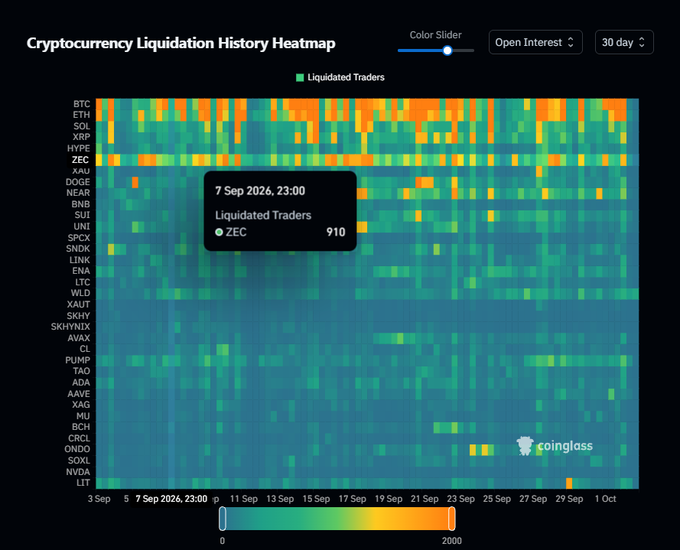Select the SPCX row label

[x=79, y=238]
